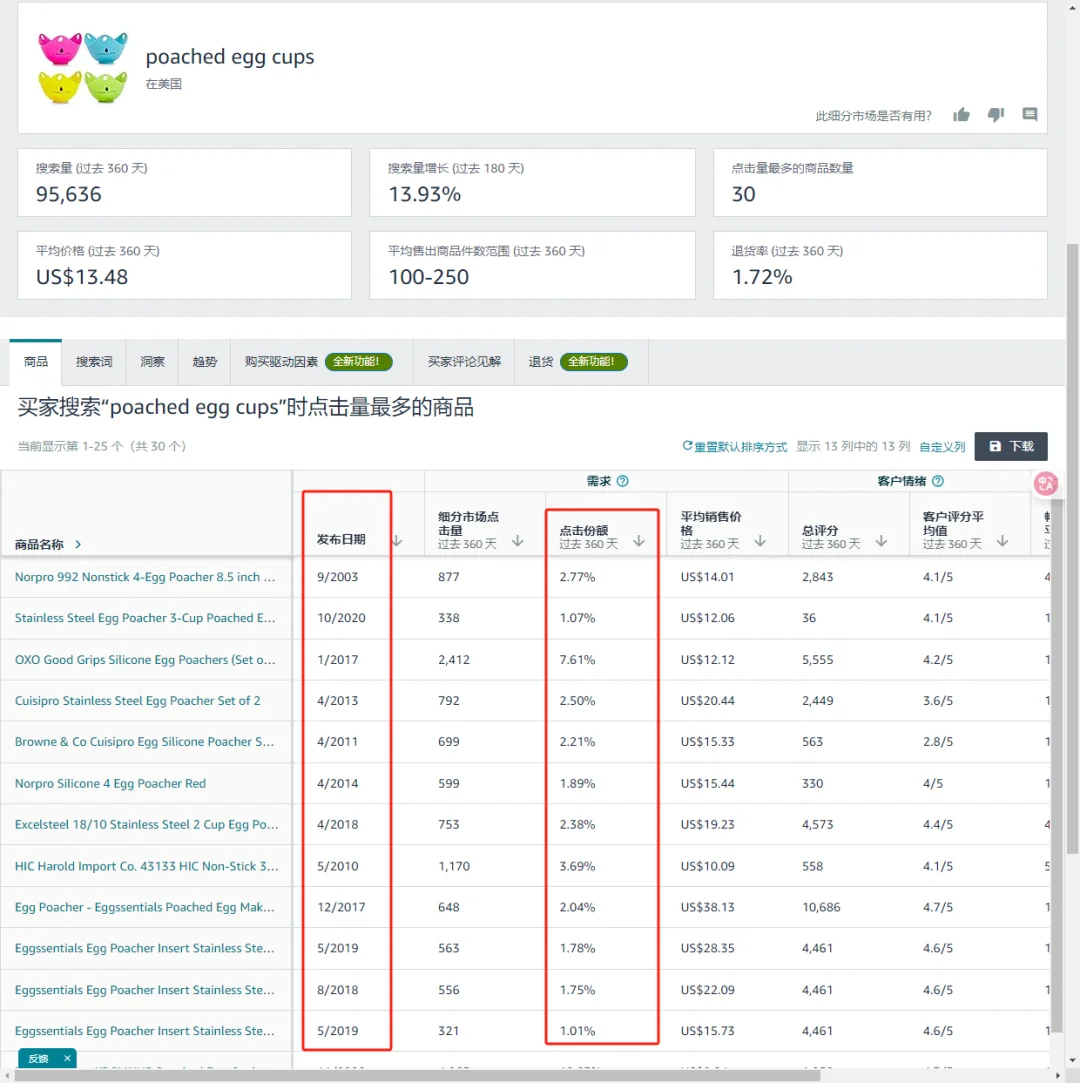The width and height of the screenshot is (1080, 1083).
Task: Open Cuisipro Stainless Steel Egg Poacher link
Action: (x=137, y=700)
